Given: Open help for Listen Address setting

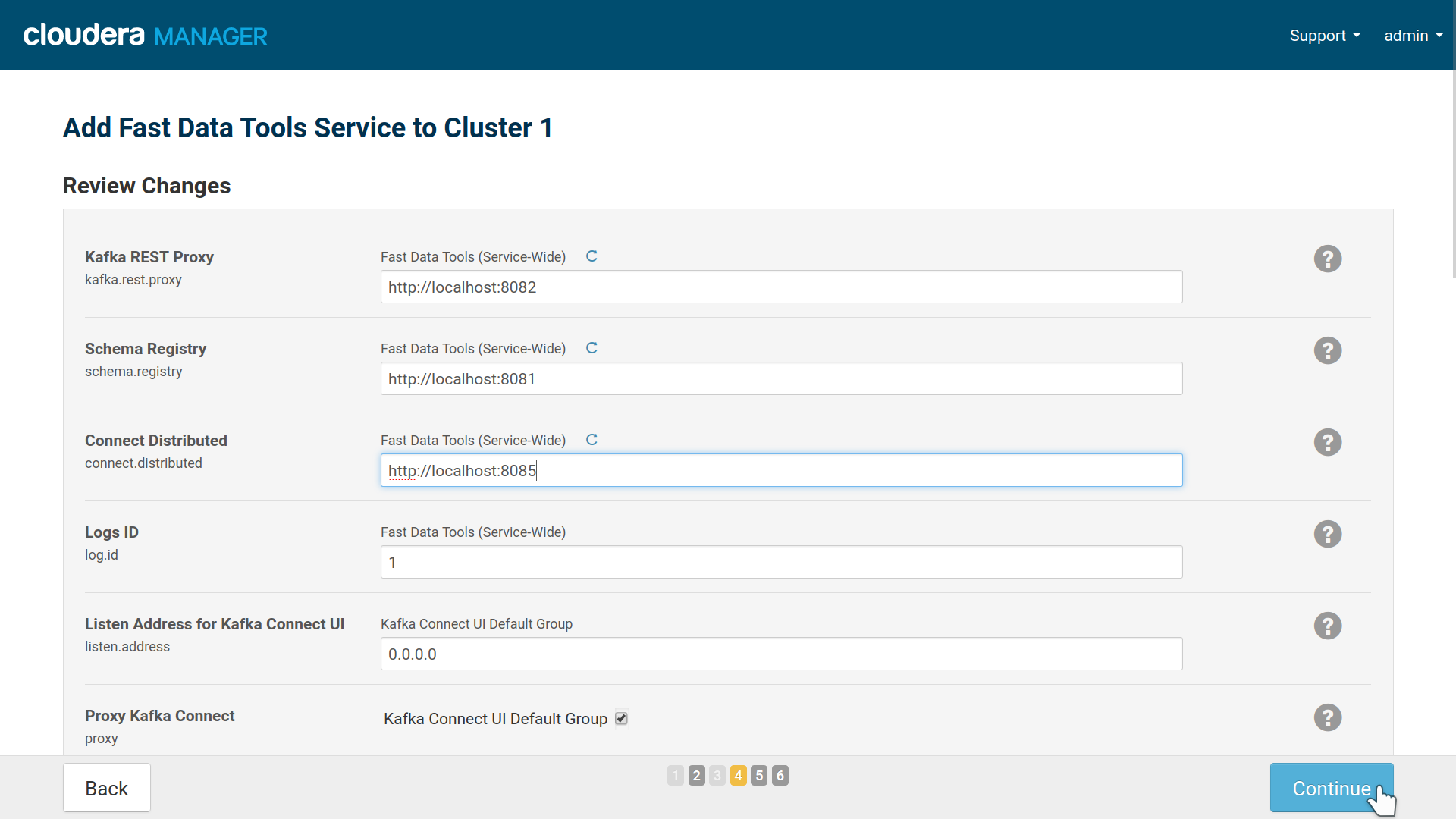Looking at the screenshot, I should click(1328, 626).
